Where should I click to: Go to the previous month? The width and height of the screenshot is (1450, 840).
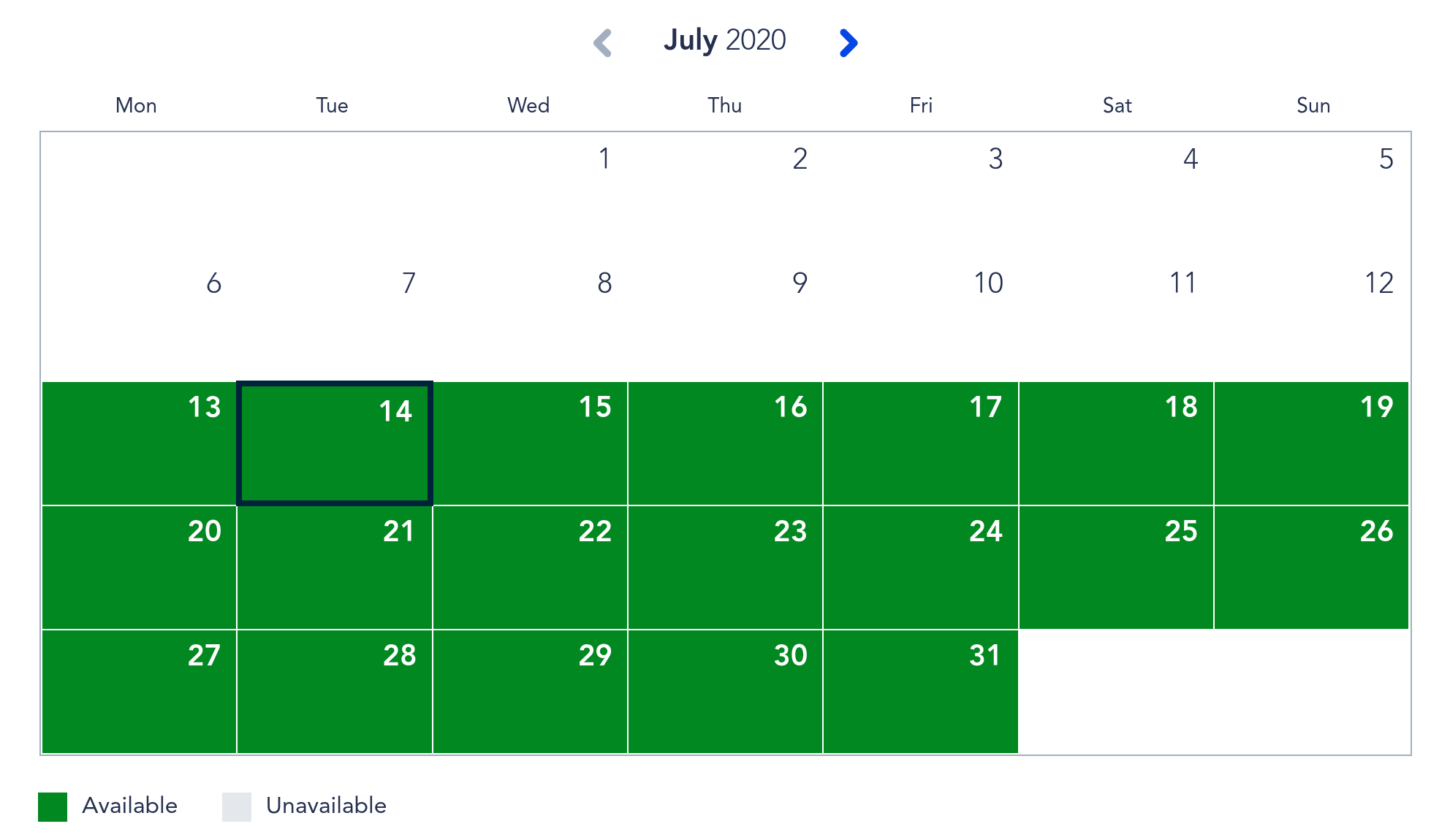click(x=602, y=42)
